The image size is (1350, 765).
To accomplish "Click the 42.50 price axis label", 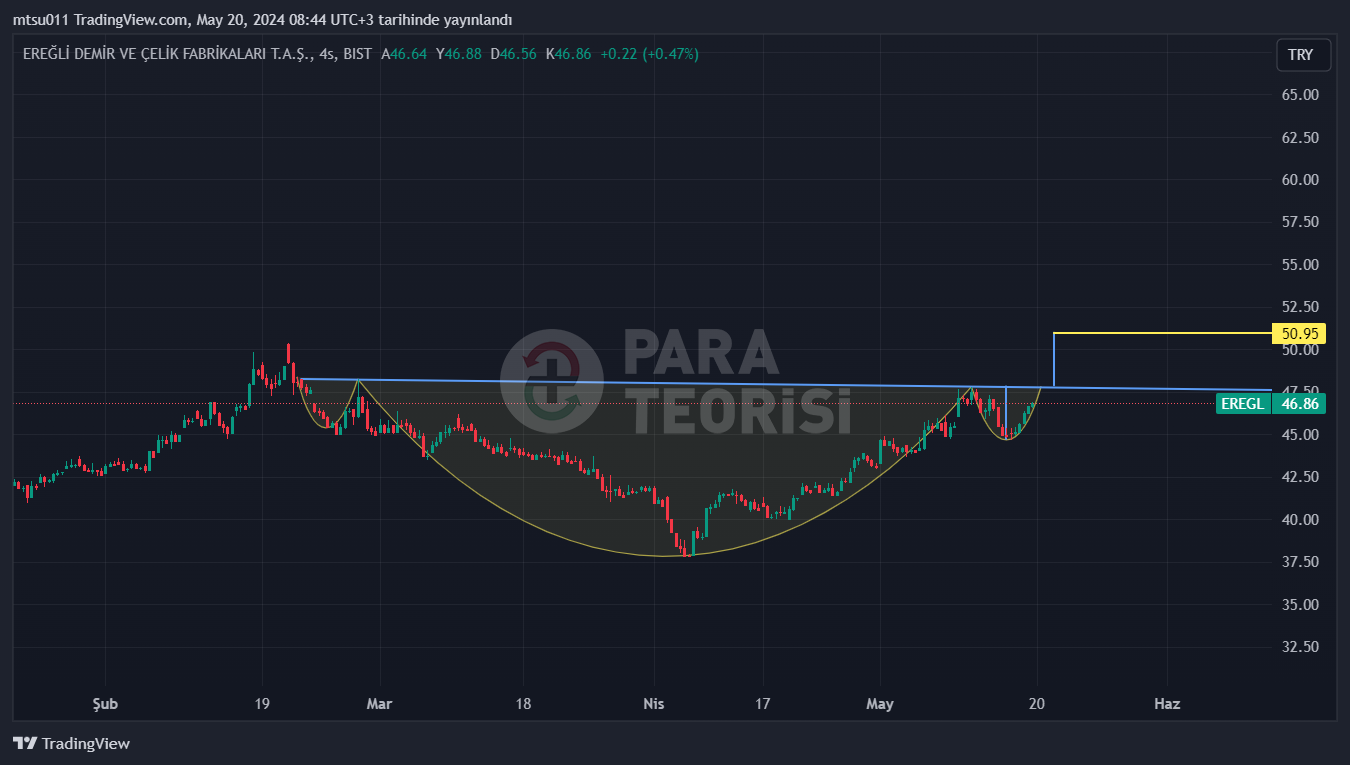I will click(x=1300, y=477).
